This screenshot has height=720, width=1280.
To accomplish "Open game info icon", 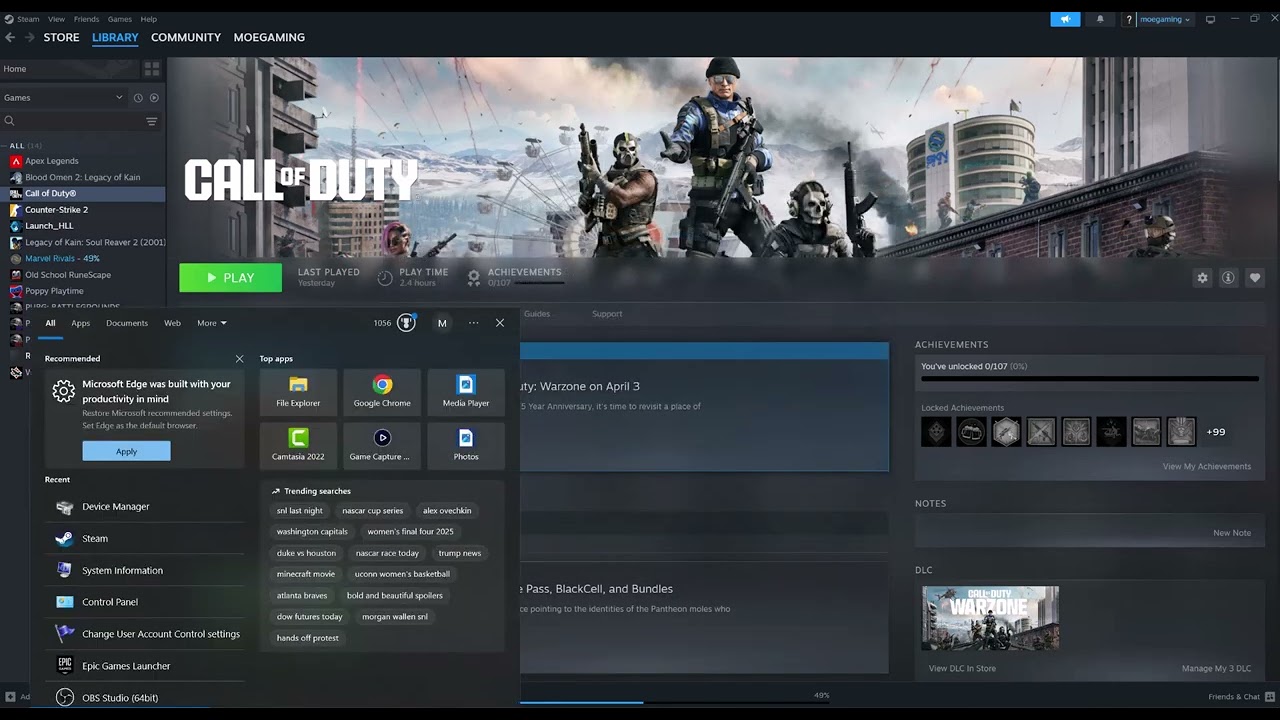I will coord(1228,278).
